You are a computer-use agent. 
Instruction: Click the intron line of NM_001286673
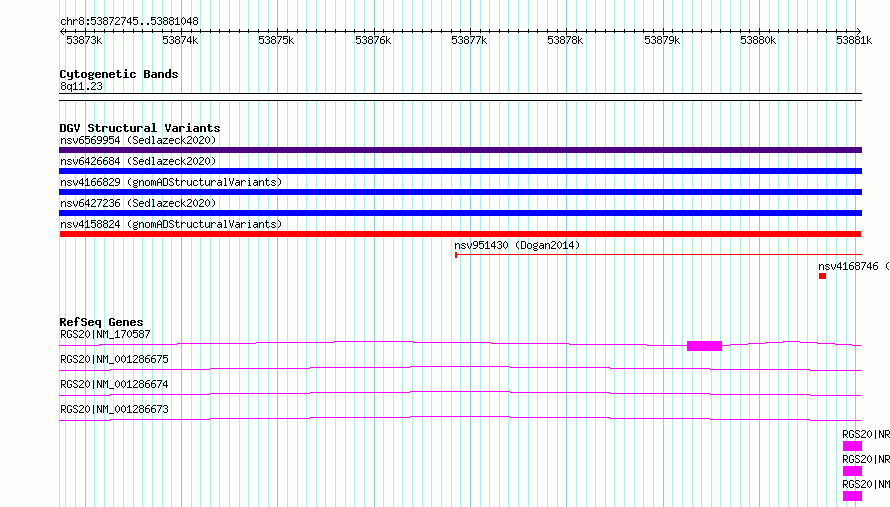click(460, 418)
